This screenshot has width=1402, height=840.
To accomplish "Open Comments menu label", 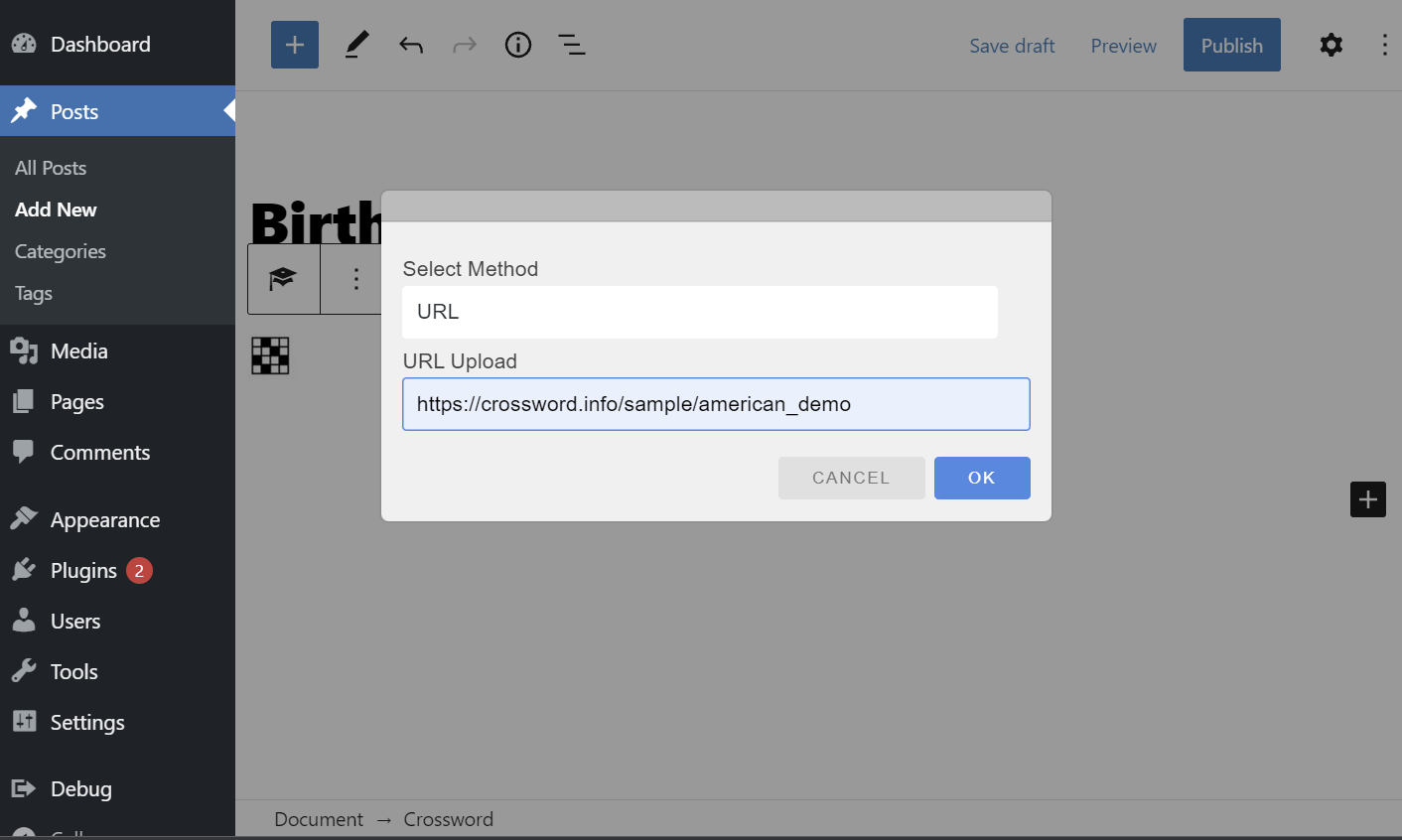I will 100,452.
